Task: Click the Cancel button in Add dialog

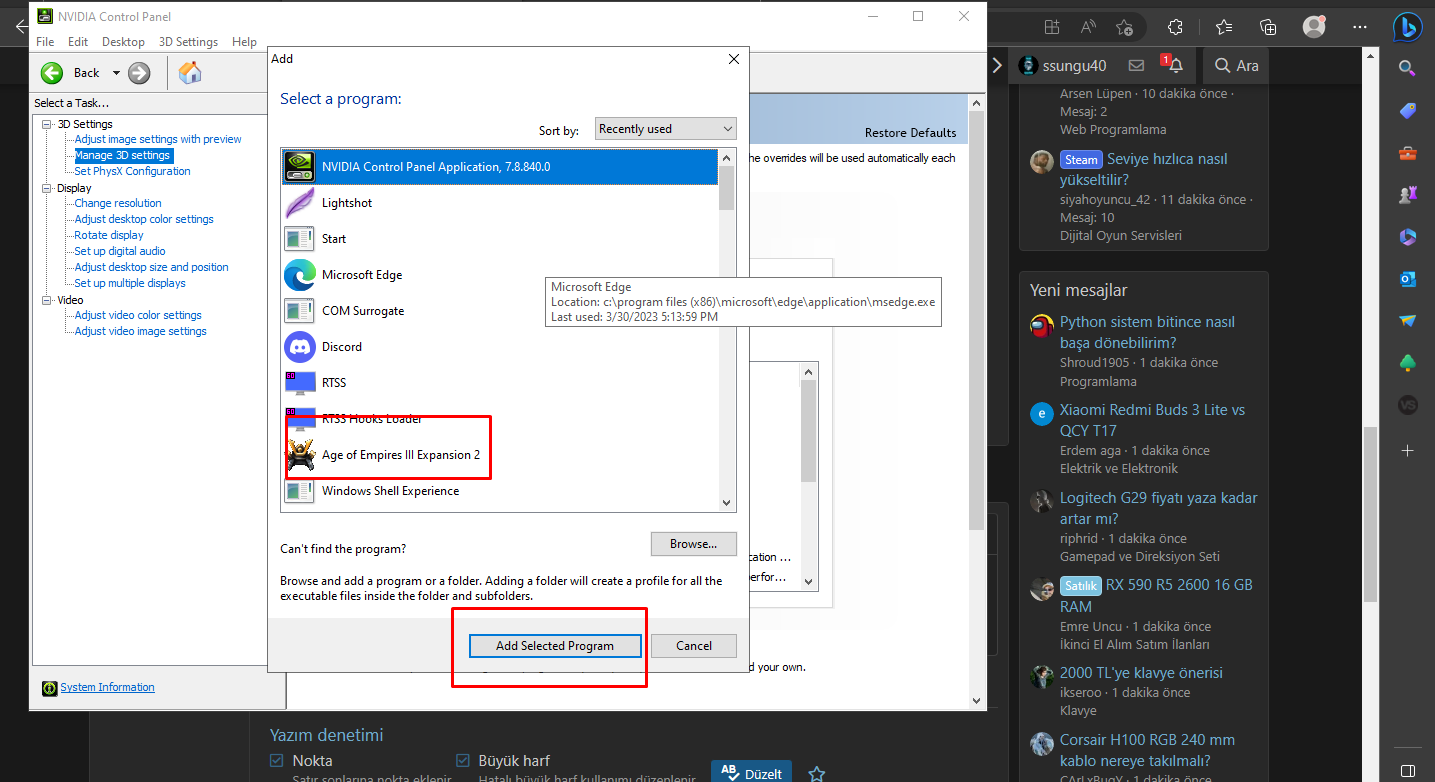Action: 694,646
